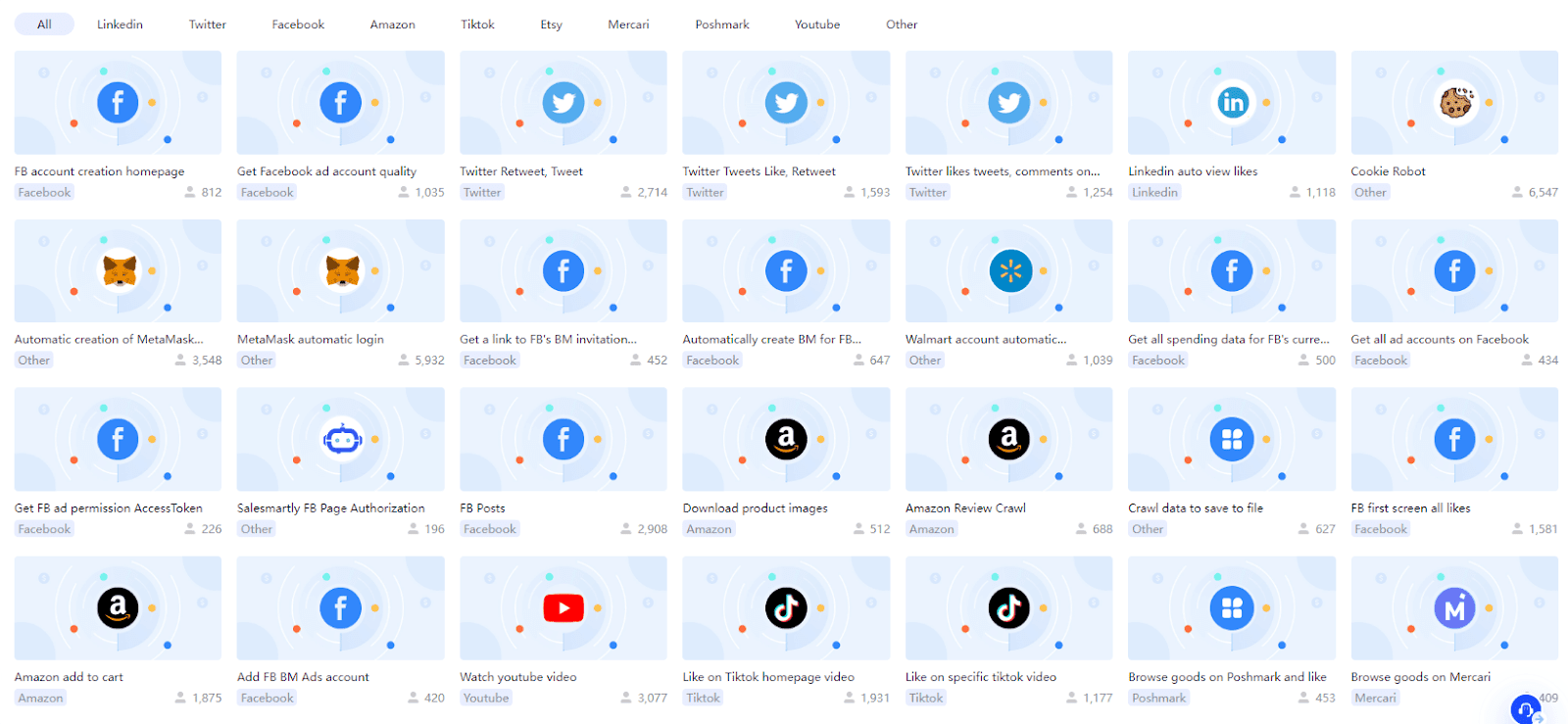
Task: Open the Facebook category tab
Action: click(x=298, y=24)
